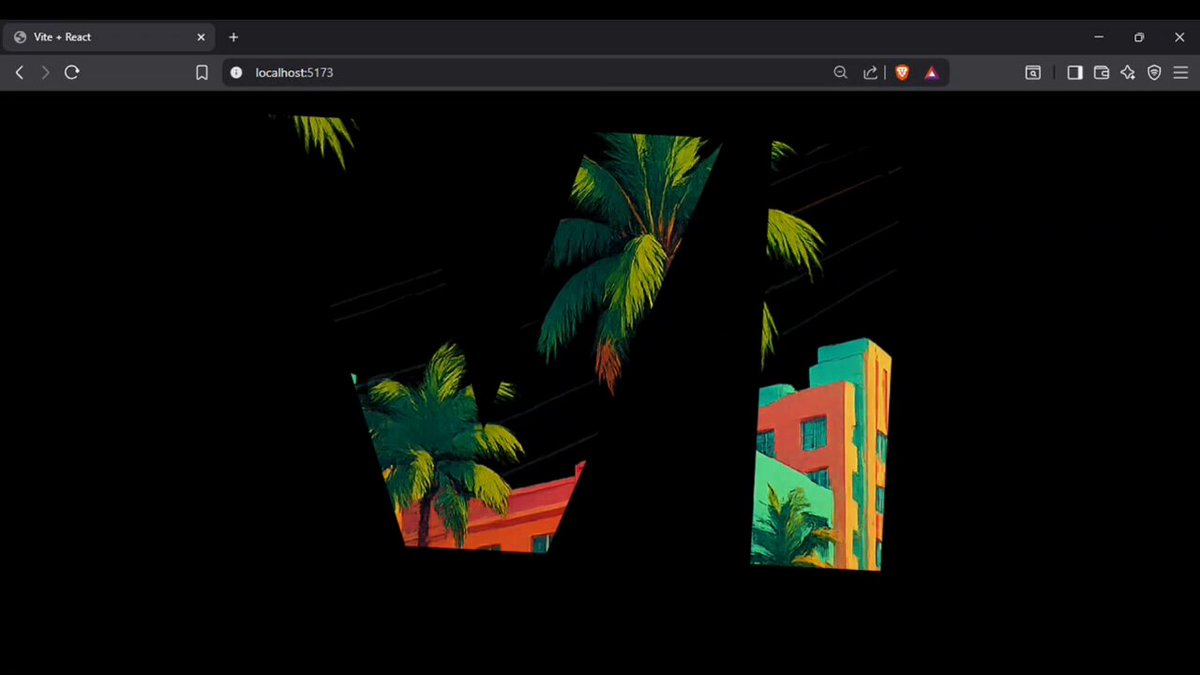This screenshot has width=1200, height=675.
Task: Open Brave Shields panel
Action: click(902, 73)
